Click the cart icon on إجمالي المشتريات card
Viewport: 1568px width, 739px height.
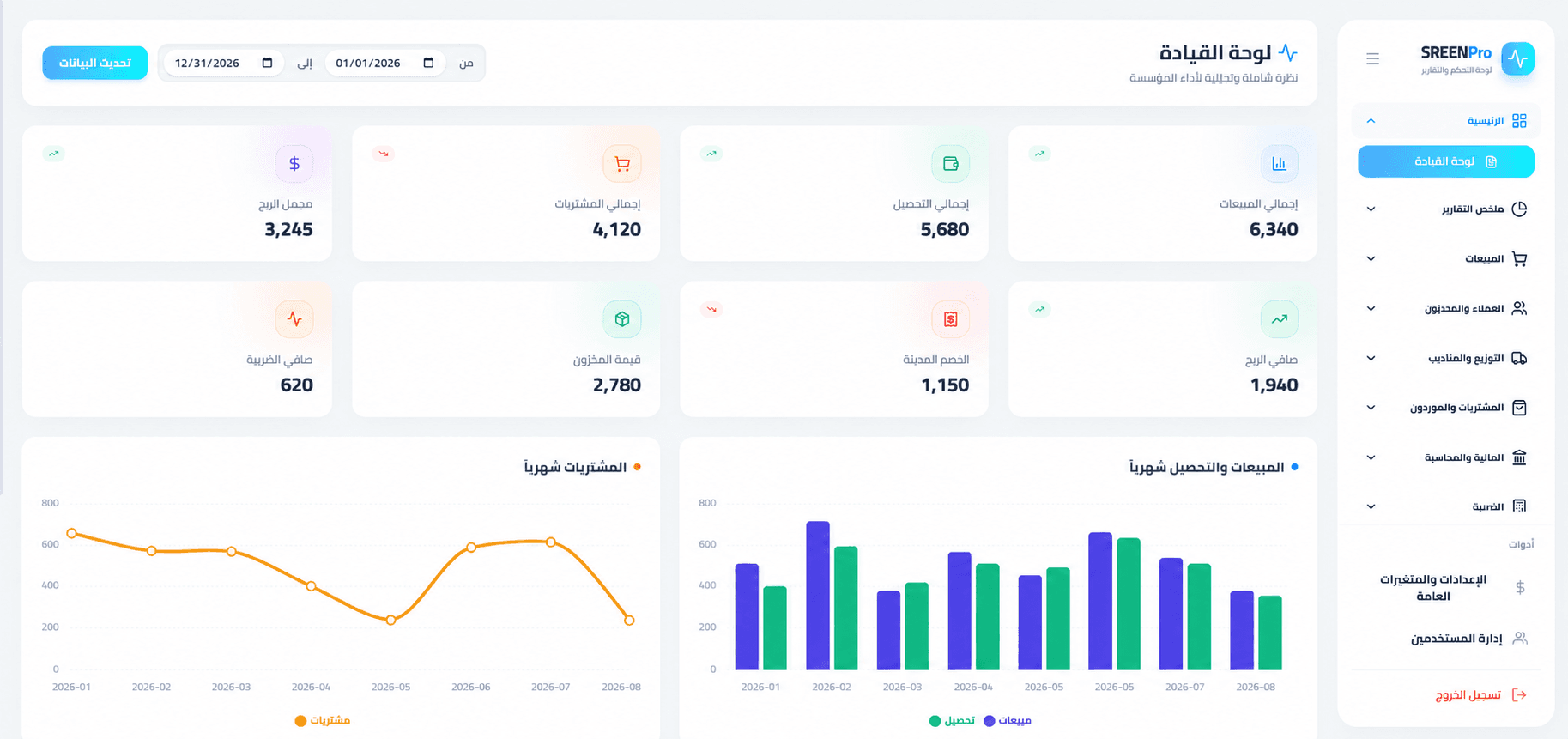coord(622,163)
